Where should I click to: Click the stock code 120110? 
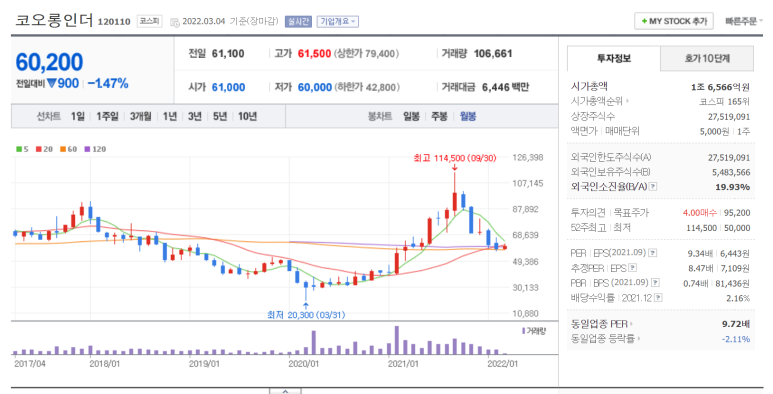(114, 22)
